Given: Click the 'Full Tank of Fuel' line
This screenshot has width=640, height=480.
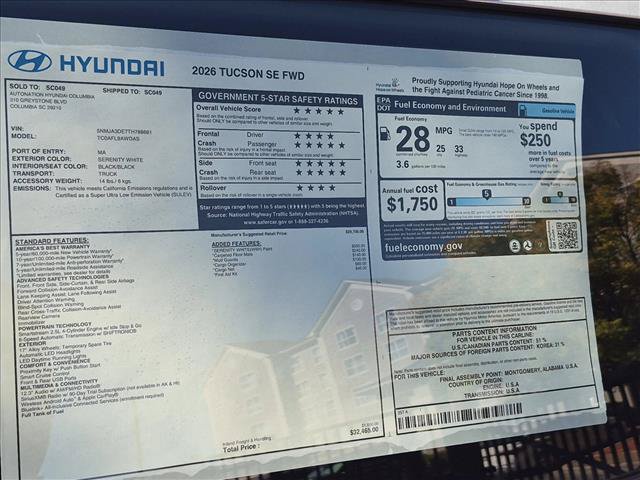Looking at the screenshot, I should click(42, 413).
